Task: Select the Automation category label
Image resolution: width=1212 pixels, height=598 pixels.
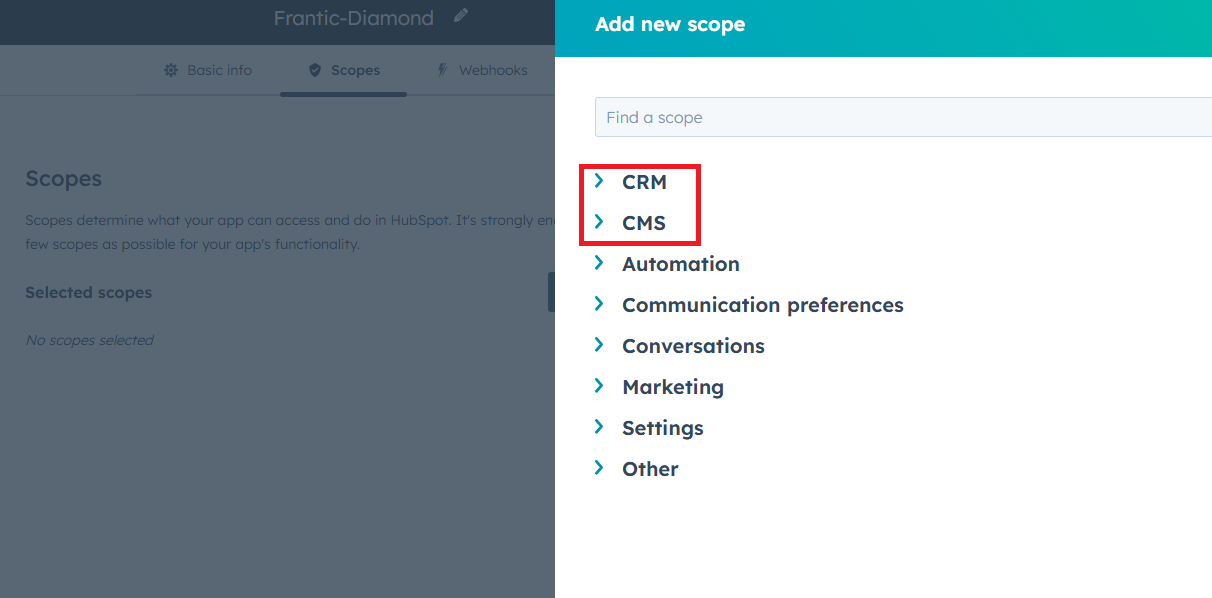Action: 681,264
